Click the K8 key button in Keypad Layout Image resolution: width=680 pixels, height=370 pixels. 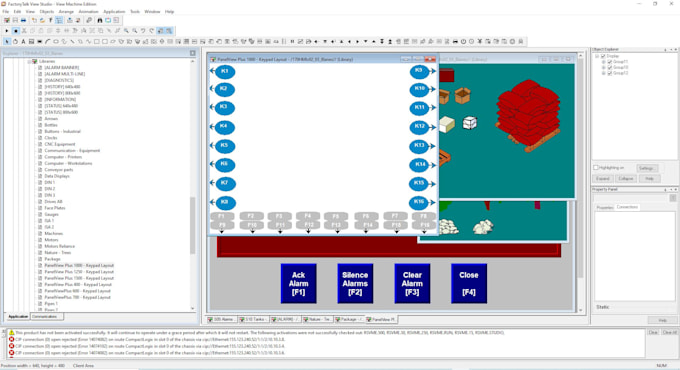(x=225, y=203)
